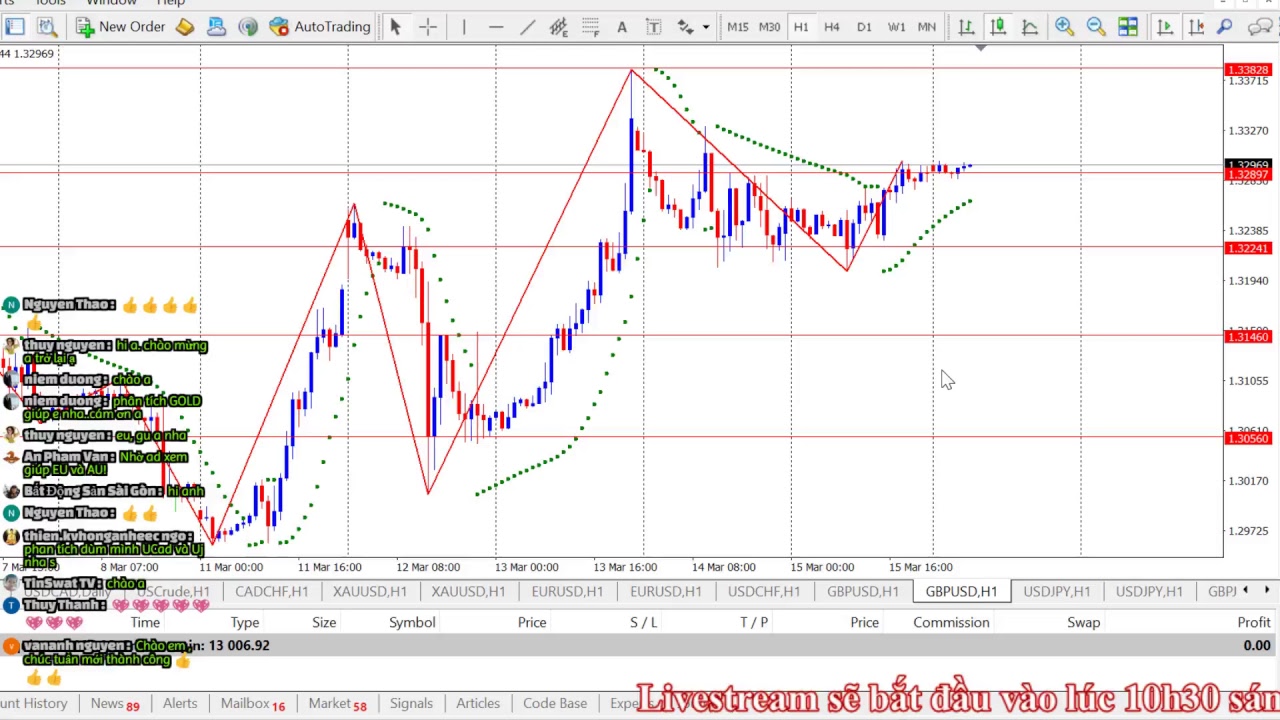Select the D1 timeframe
1280x720 pixels.
(x=864, y=27)
